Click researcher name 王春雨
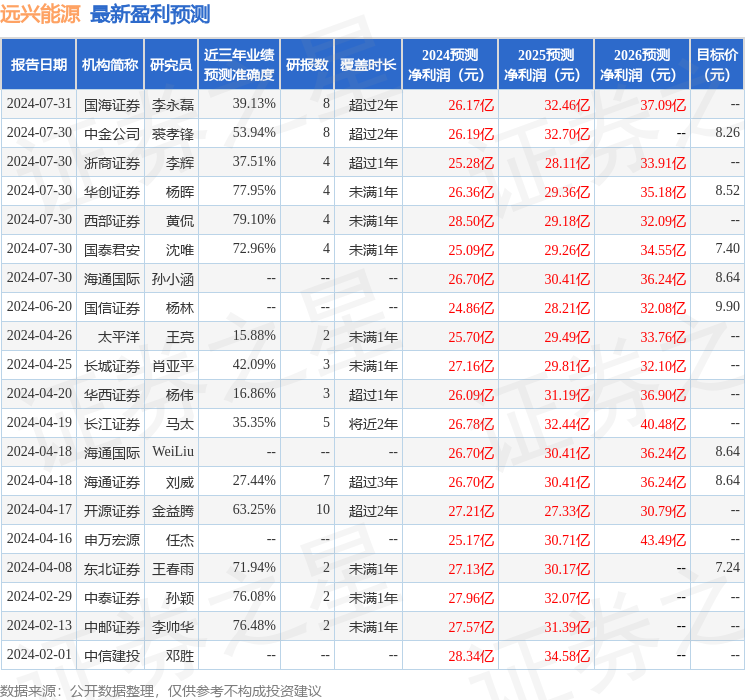Image resolution: width=745 pixels, height=700 pixels. [x=173, y=568]
